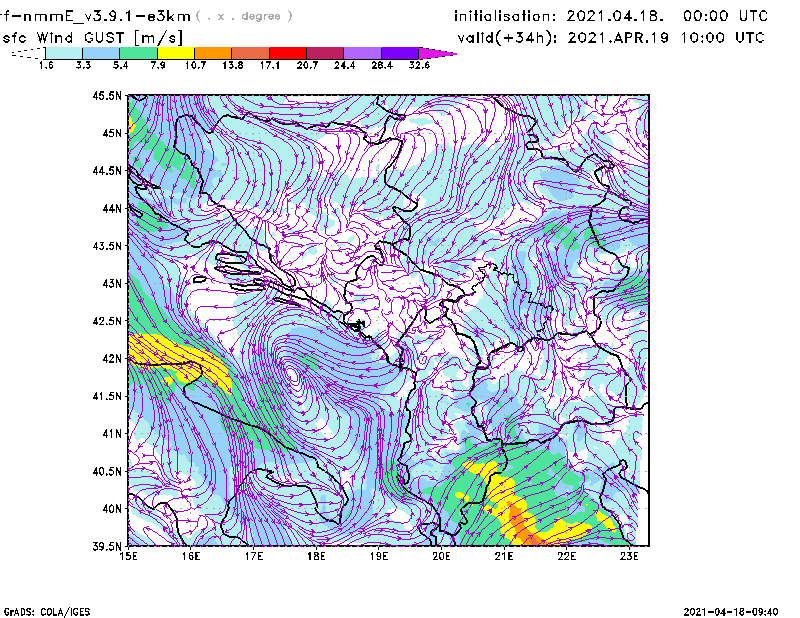Click the 19E longitude label

coord(379,556)
